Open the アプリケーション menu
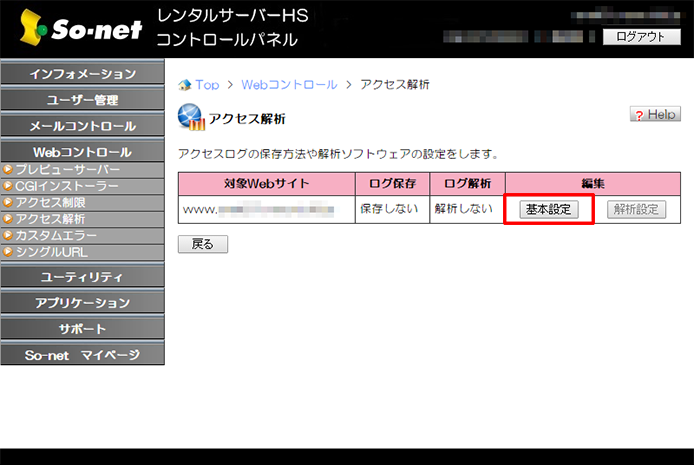This screenshot has width=694, height=465. click(82, 303)
